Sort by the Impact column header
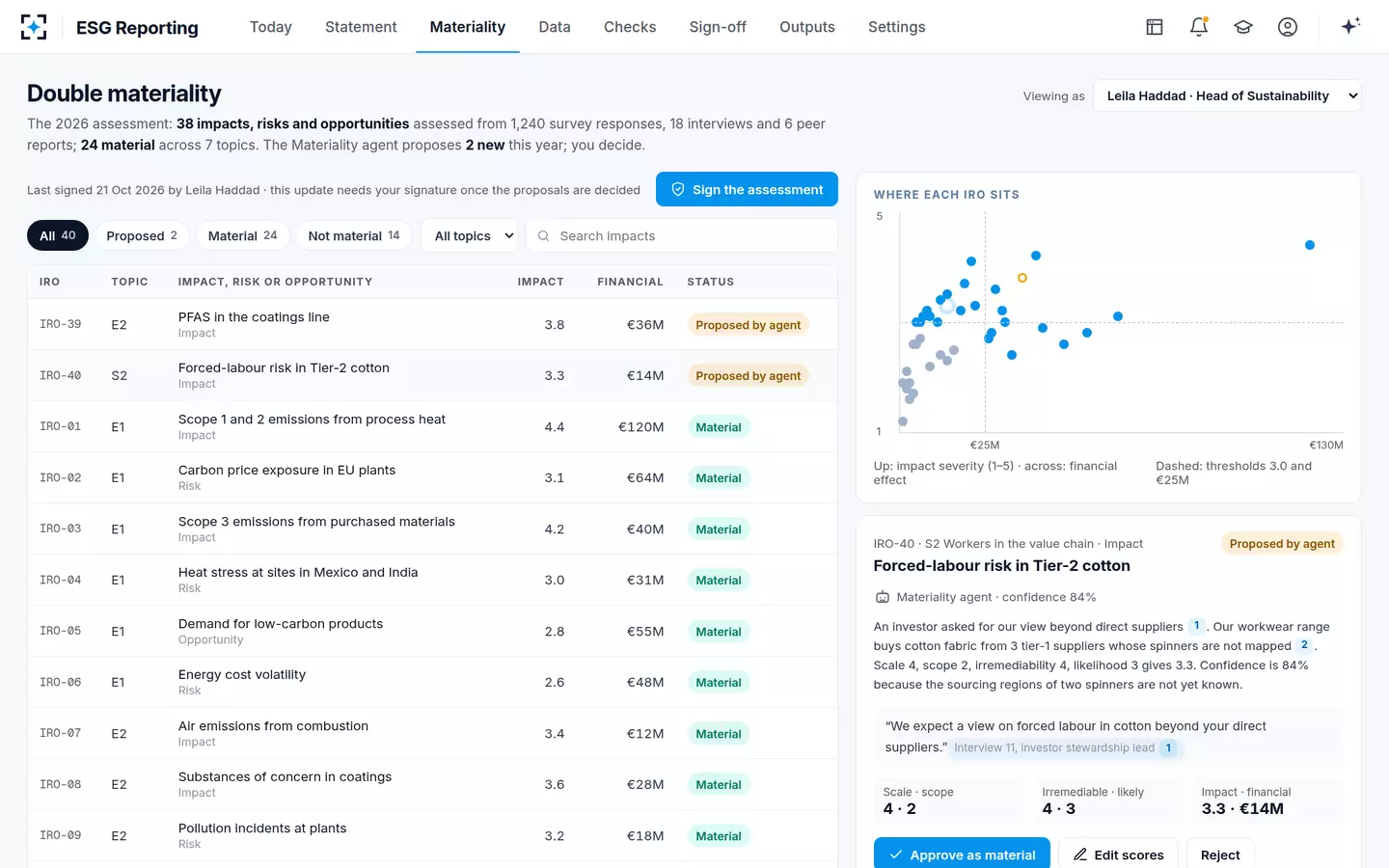Screen dimensions: 1389x868 pos(540,282)
